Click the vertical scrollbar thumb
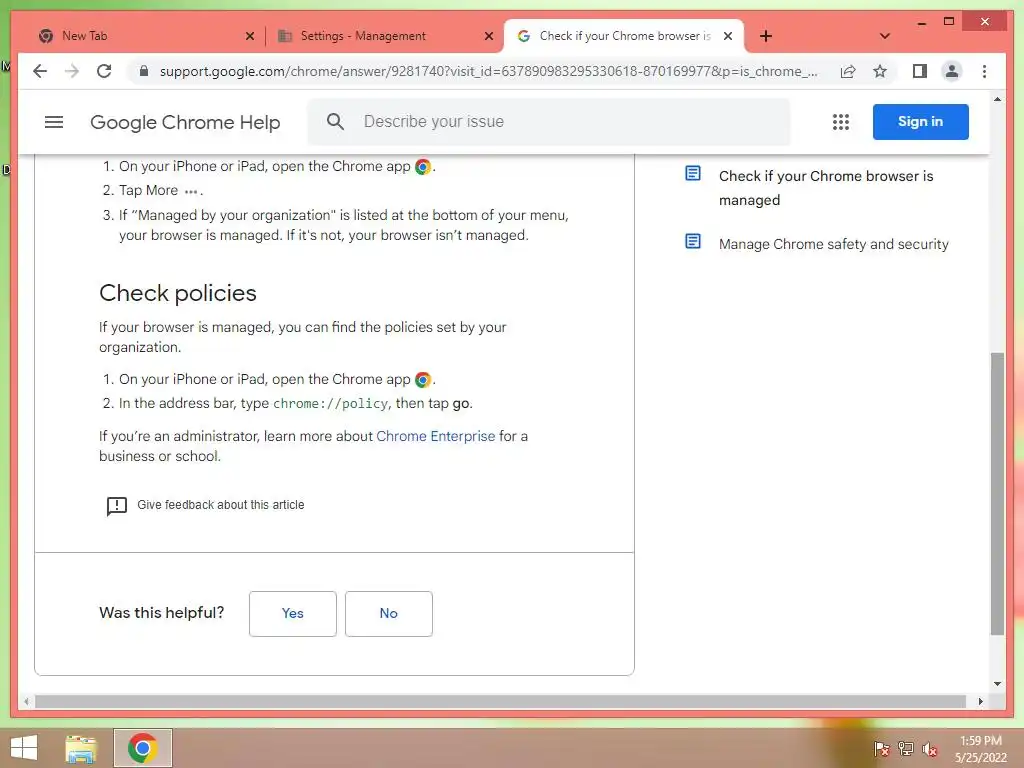 click(x=997, y=494)
